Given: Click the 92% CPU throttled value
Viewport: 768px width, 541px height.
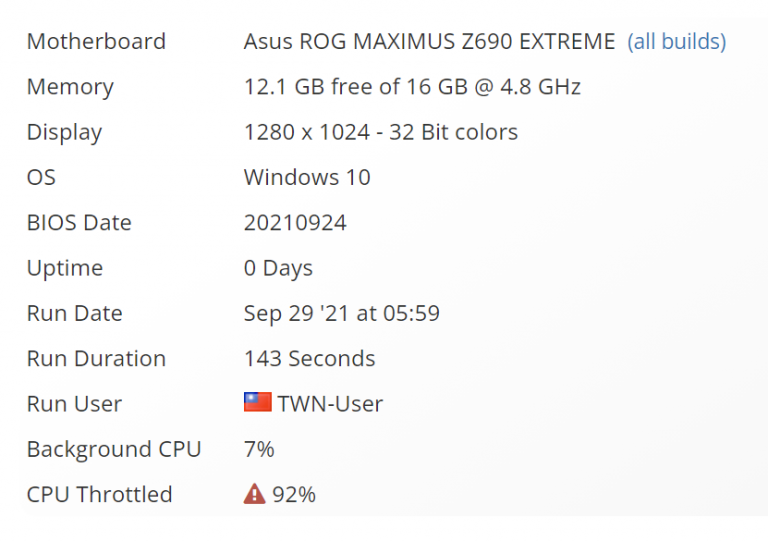Looking at the screenshot, I should pyautogui.click(x=294, y=494).
